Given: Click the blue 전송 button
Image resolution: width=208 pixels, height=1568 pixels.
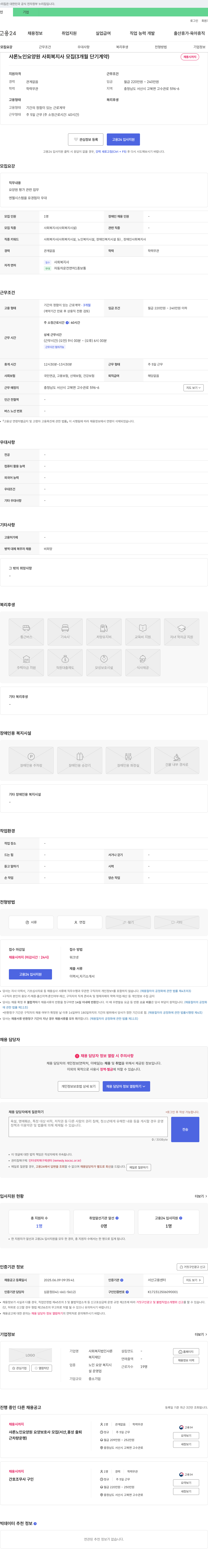Looking at the screenshot, I should [x=185, y=1130].
